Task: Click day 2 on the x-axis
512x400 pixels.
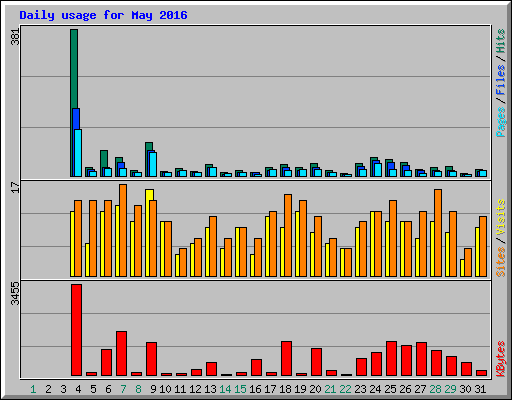Action: (x=48, y=389)
